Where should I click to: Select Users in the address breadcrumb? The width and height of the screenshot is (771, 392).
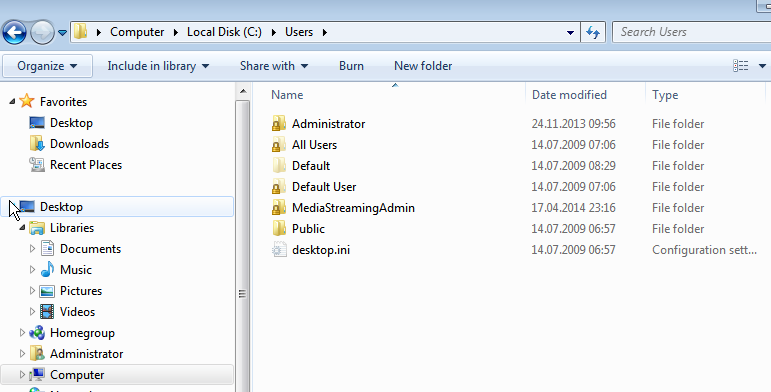(x=299, y=32)
